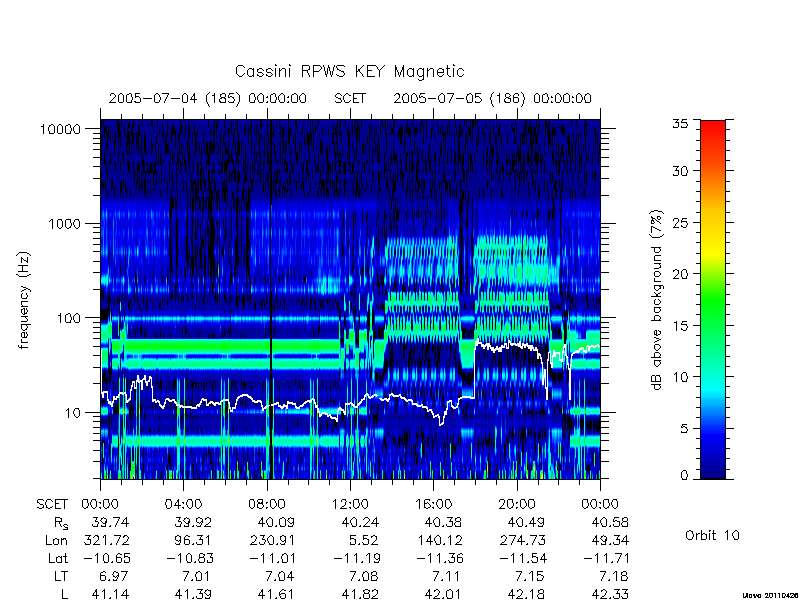Image resolution: width=800 pixels, height=600 pixels.
Task: Click the 08:00 time axis label
Action: (x=267, y=505)
